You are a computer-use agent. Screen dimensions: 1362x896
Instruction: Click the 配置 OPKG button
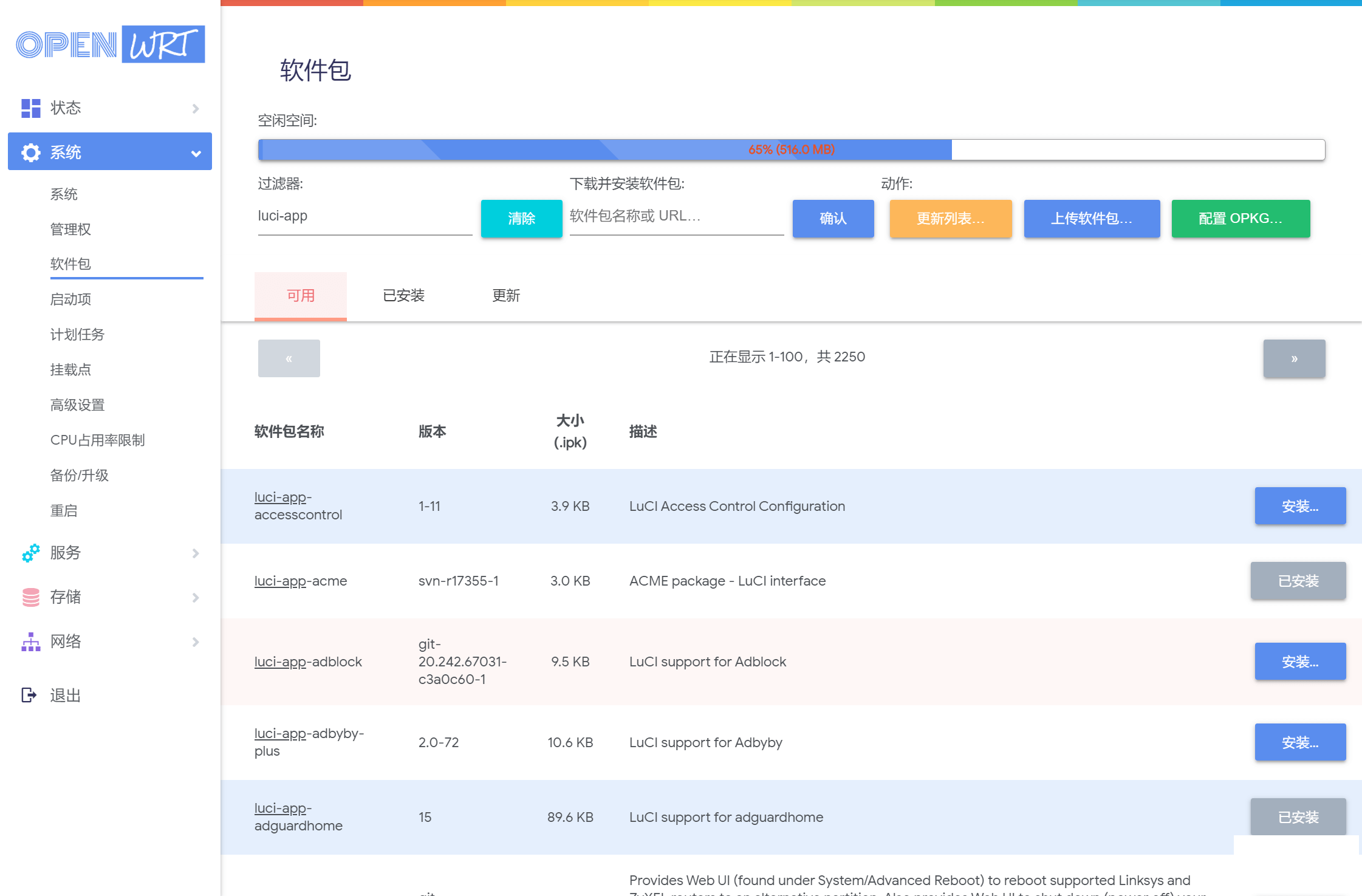click(1241, 219)
